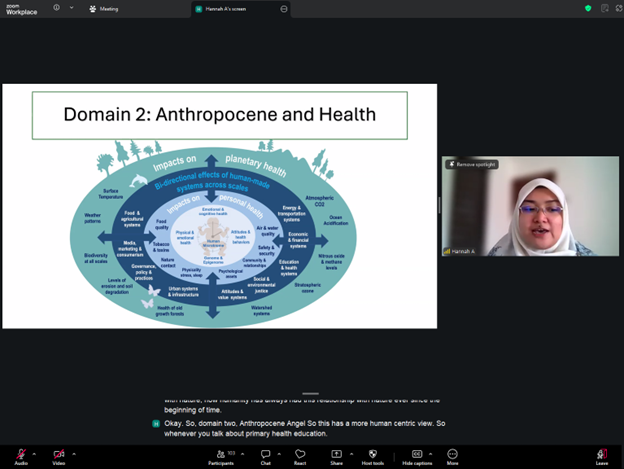Click the Remove spotlight button

pos(470,164)
